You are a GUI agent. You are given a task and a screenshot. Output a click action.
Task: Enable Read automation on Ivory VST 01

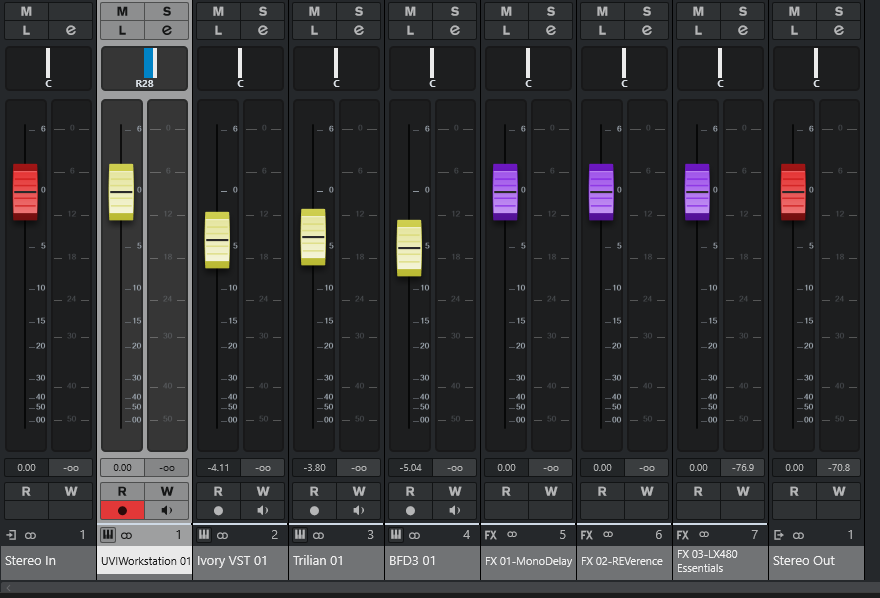(218, 491)
